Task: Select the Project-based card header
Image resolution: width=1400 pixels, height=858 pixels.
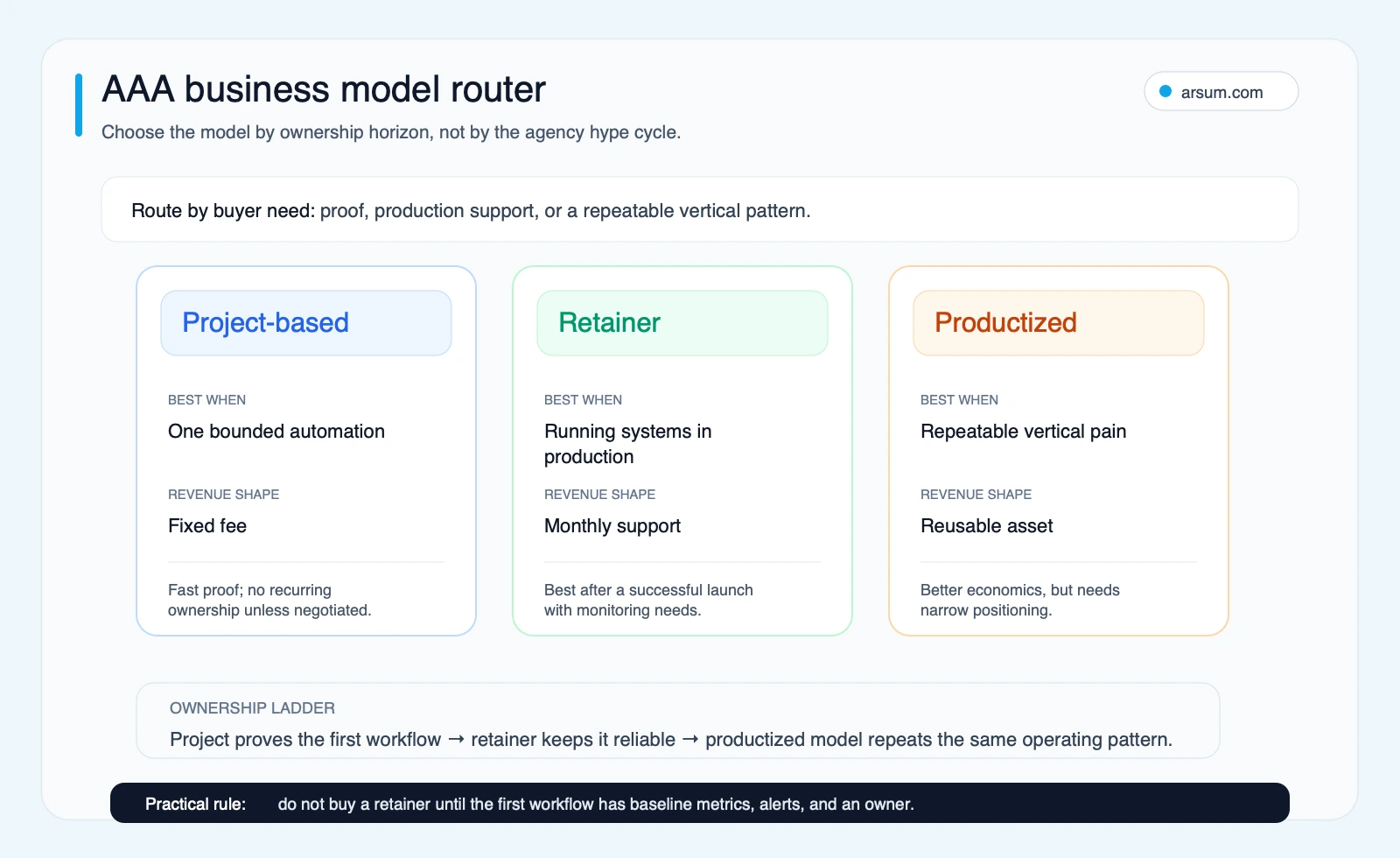Action: [x=306, y=323]
